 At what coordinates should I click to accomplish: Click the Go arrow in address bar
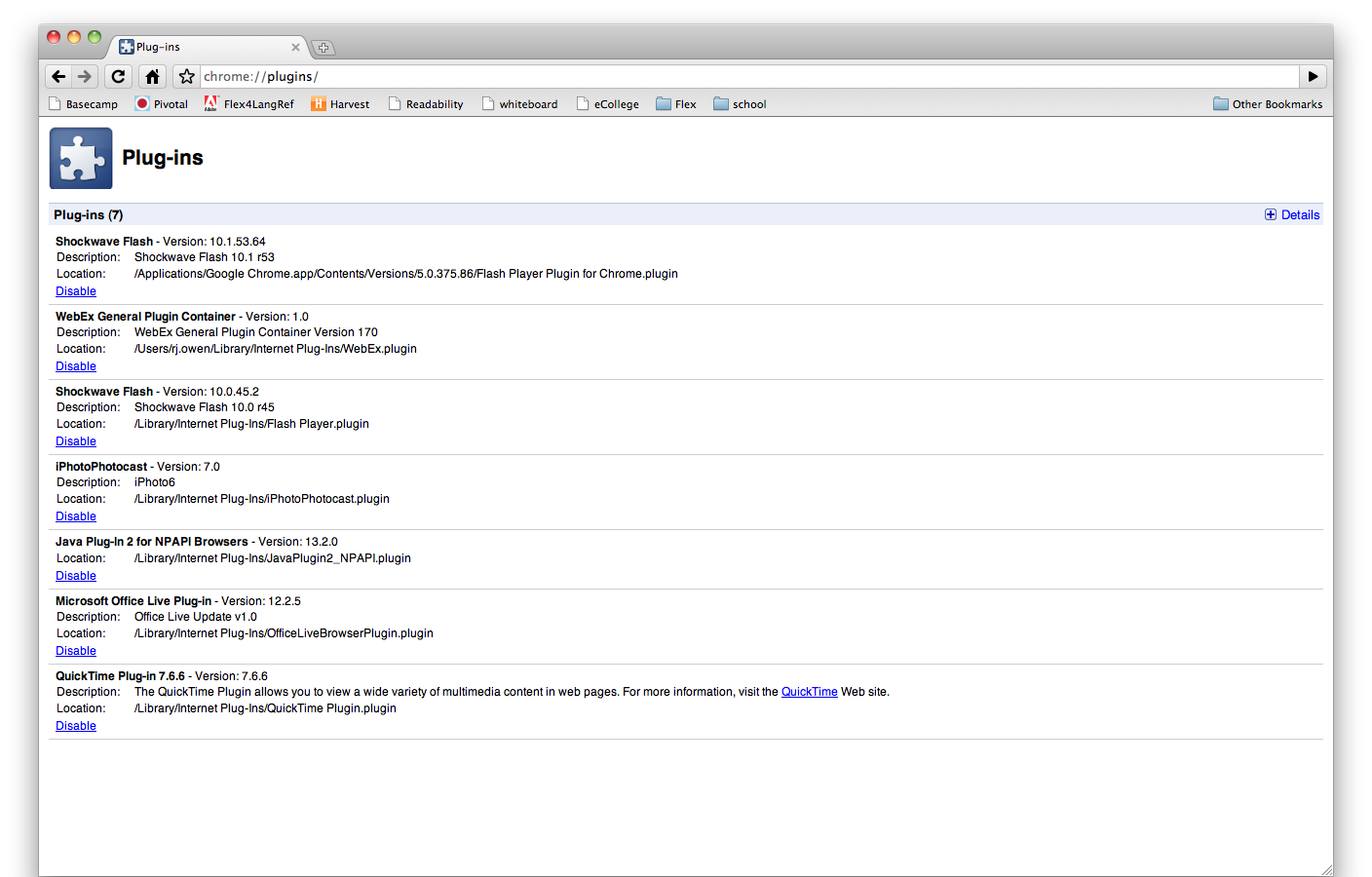[x=1313, y=76]
